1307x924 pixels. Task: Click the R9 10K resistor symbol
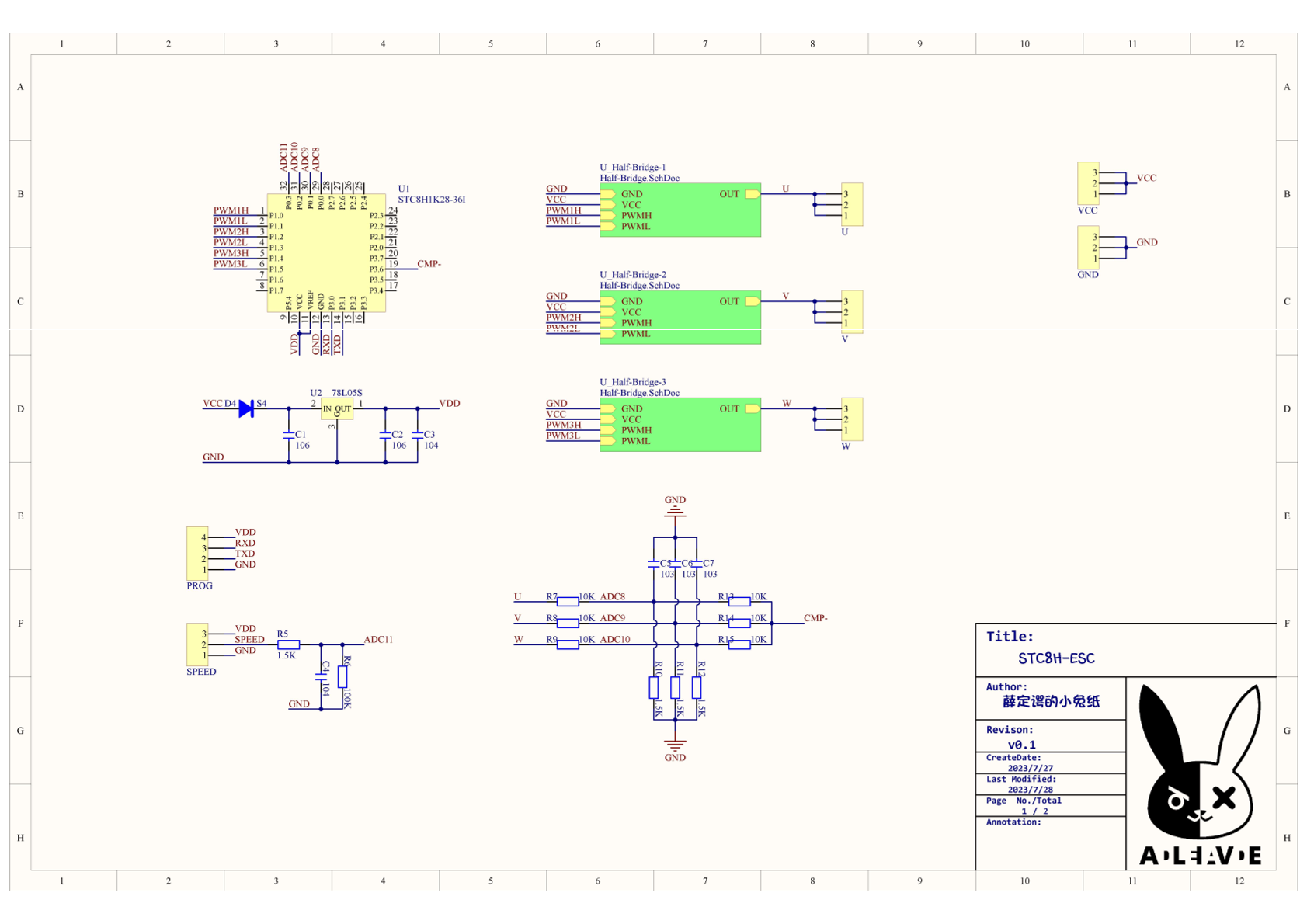(568, 644)
